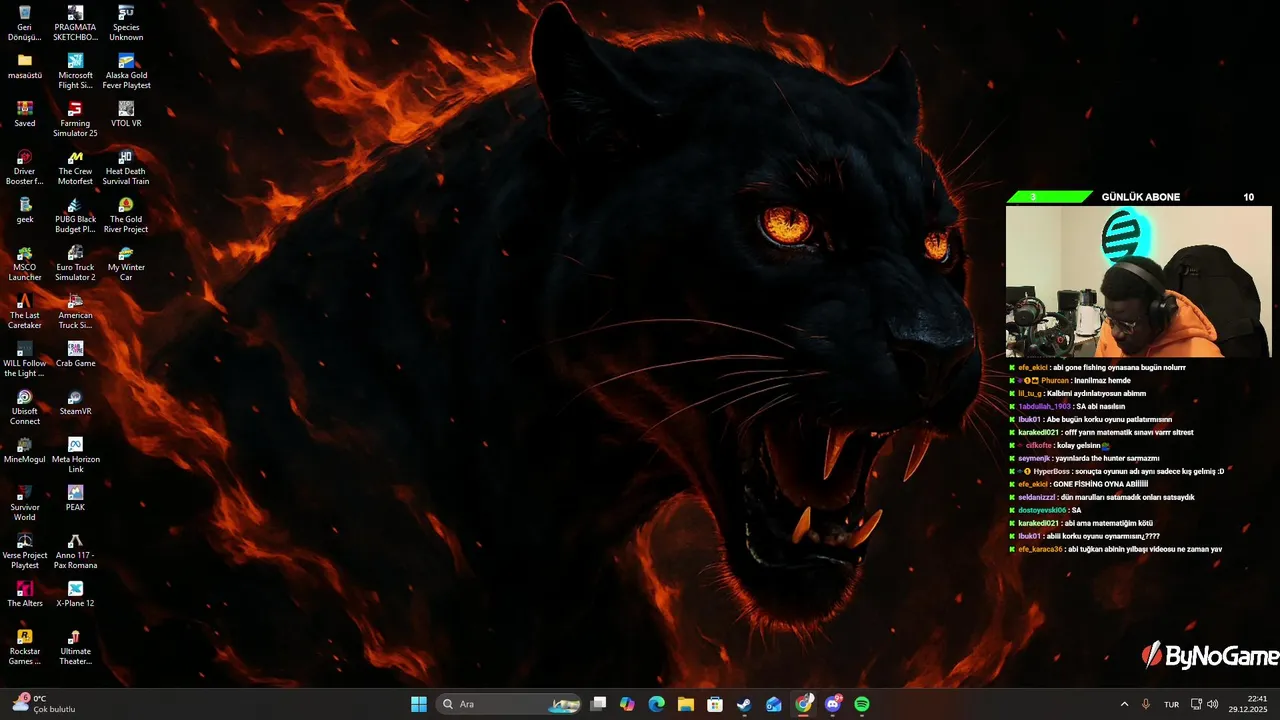
Task: Select the Heat Death Survival Train shortcut
Action: click(126, 167)
